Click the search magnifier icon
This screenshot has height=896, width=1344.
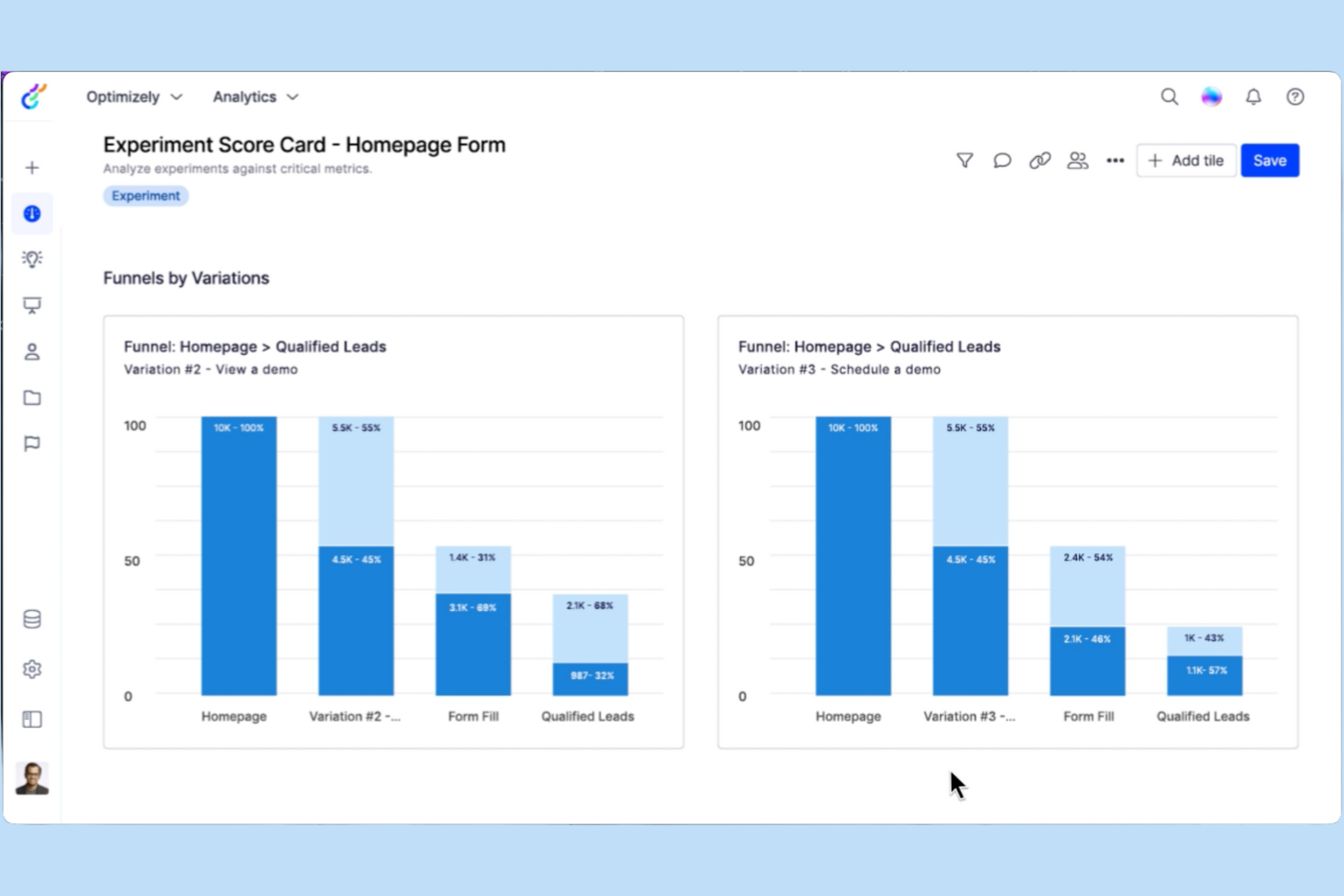1170,96
